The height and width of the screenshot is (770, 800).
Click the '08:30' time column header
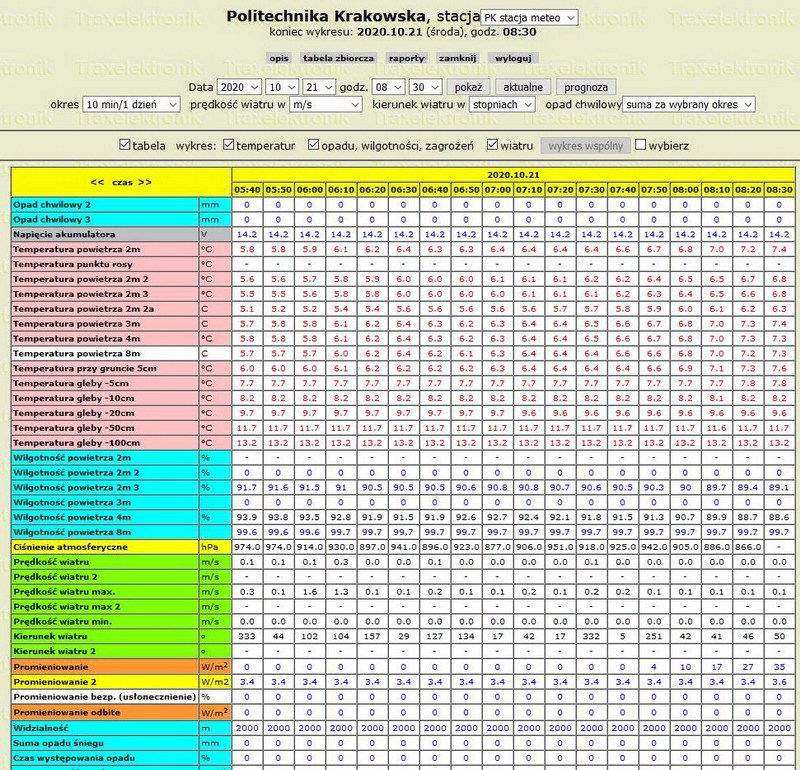pyautogui.click(x=779, y=190)
